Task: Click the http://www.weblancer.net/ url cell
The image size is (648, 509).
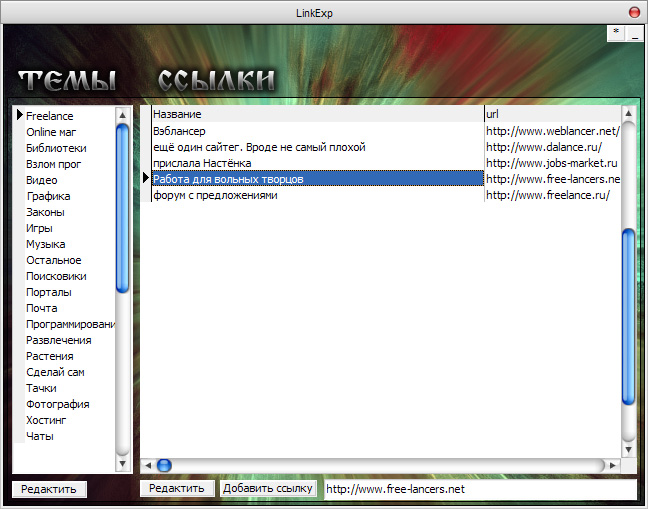Action: (x=553, y=131)
